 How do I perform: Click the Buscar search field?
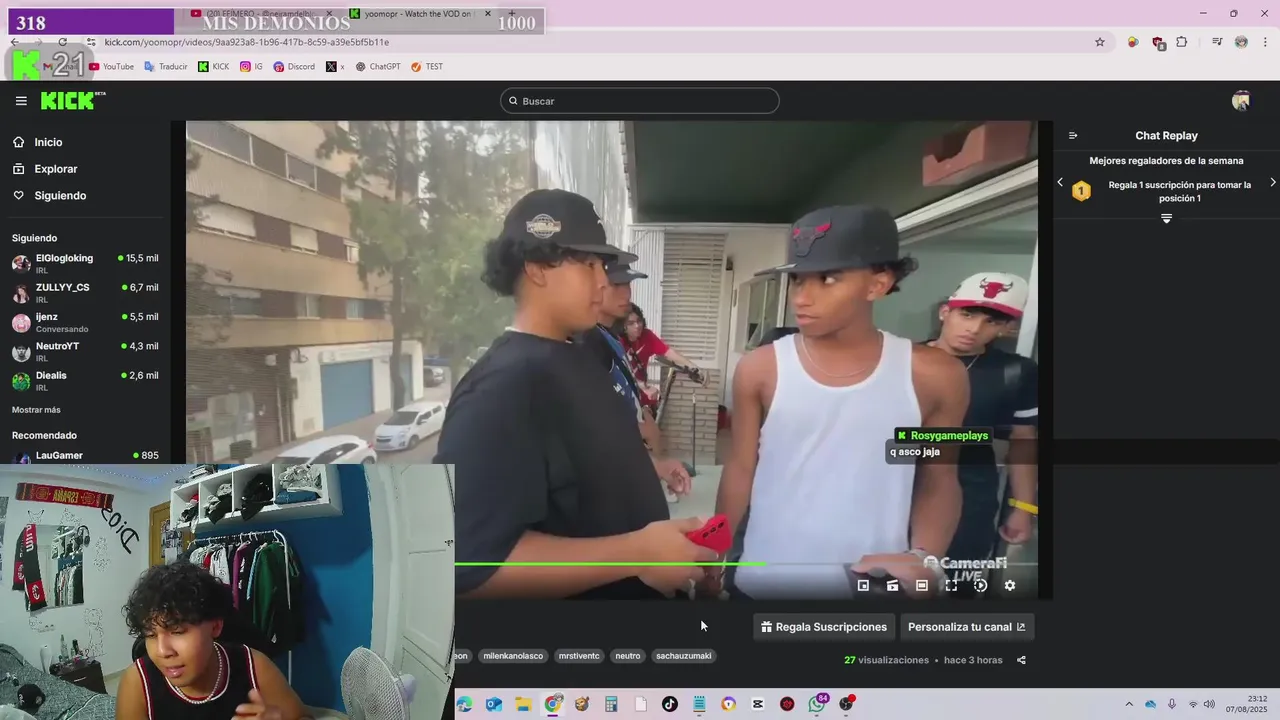tap(640, 101)
